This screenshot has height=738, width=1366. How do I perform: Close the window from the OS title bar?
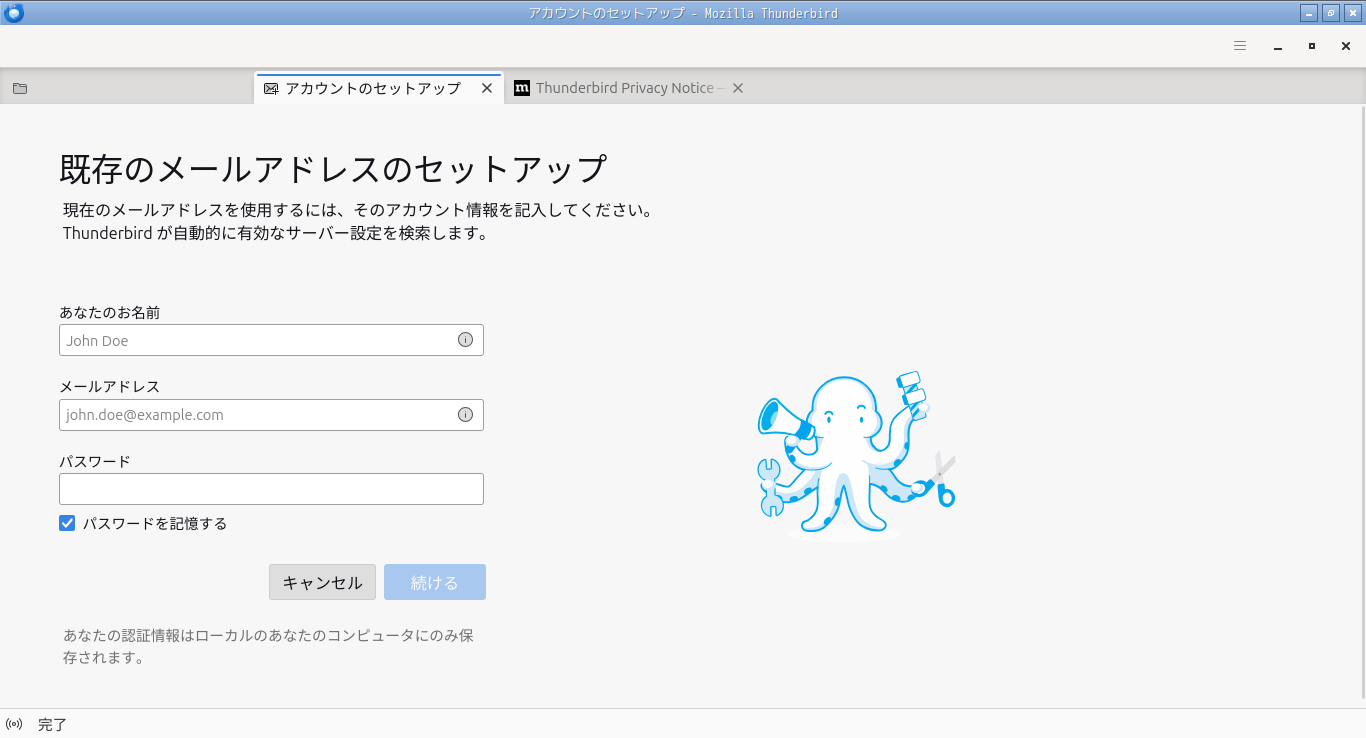point(1353,13)
